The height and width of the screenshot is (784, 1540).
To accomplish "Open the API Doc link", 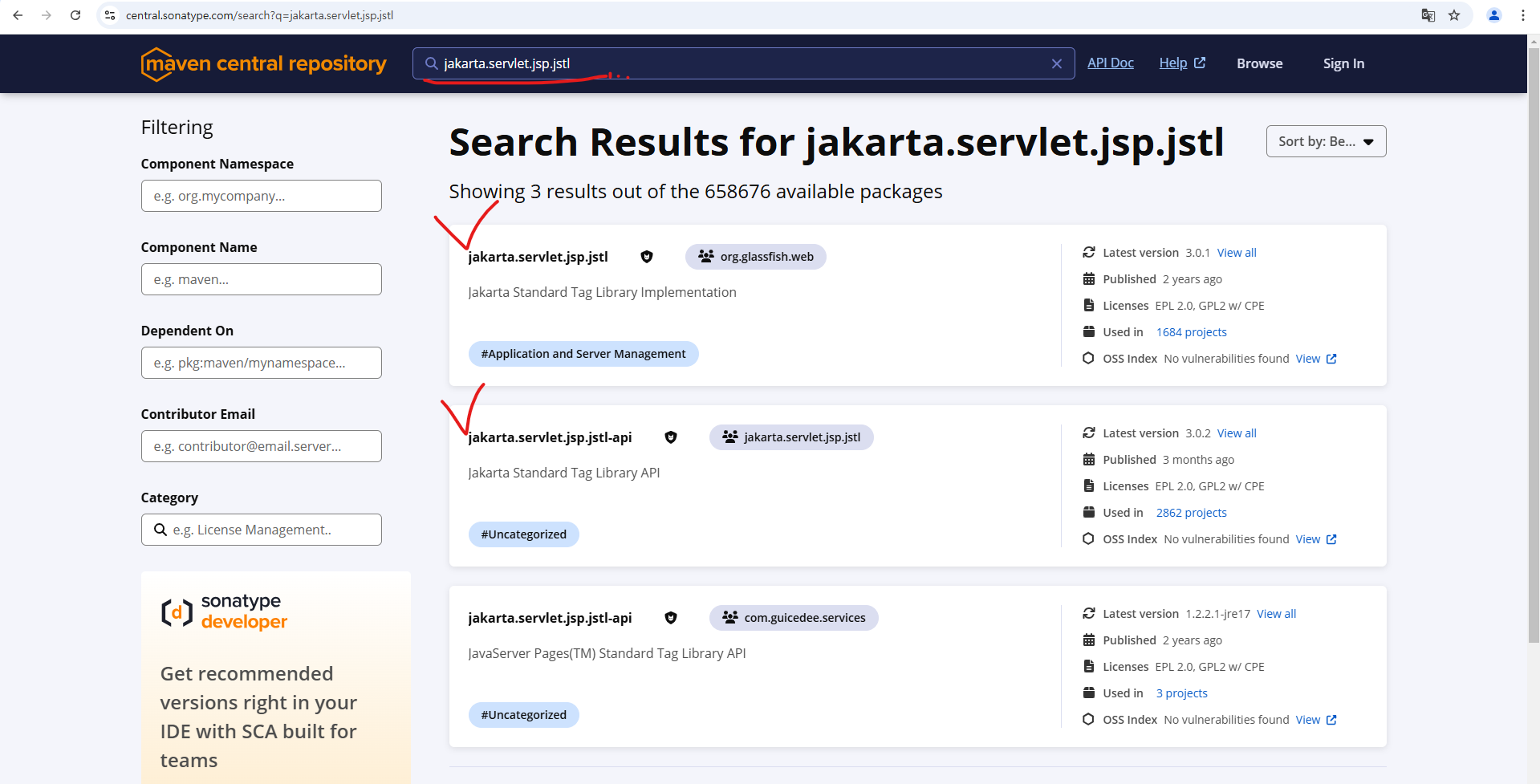I will 1111,63.
